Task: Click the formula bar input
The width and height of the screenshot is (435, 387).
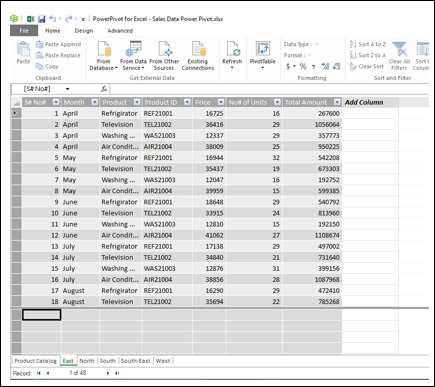Action: coord(269,89)
